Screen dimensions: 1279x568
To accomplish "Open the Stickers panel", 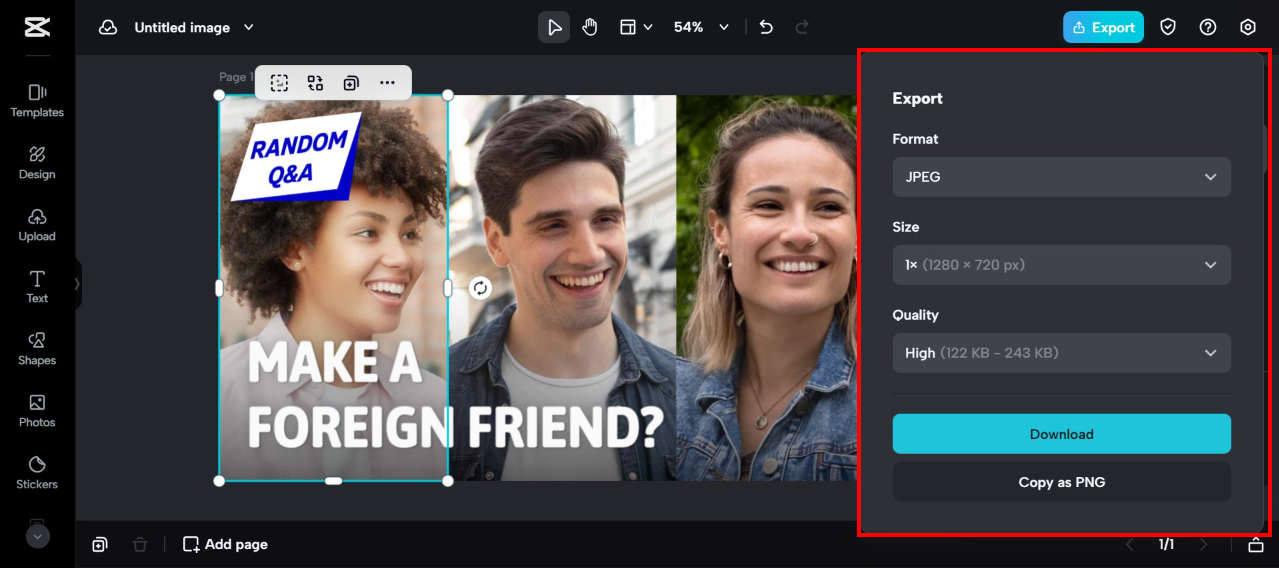I will click(37, 473).
